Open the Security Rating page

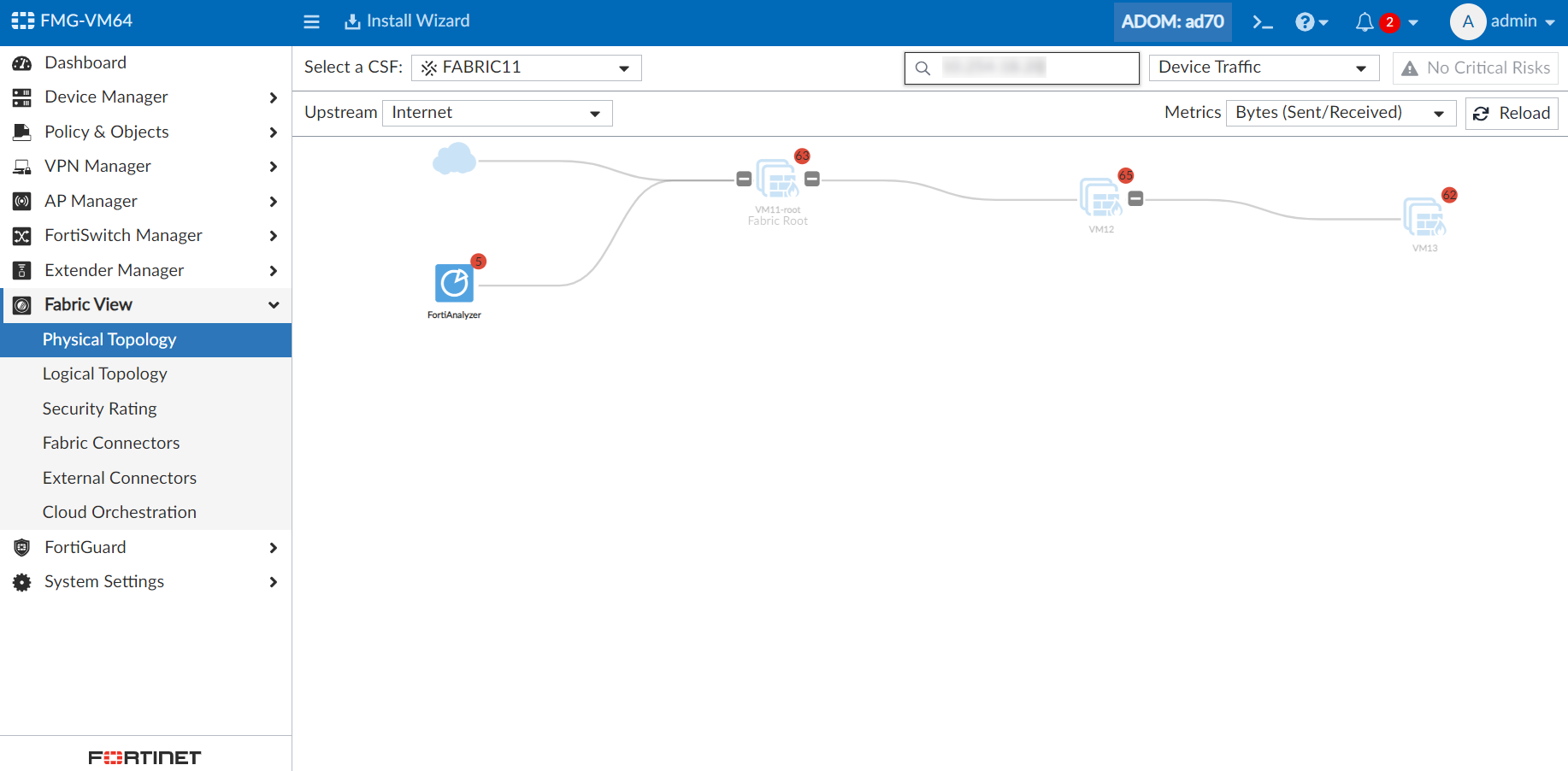[99, 409]
